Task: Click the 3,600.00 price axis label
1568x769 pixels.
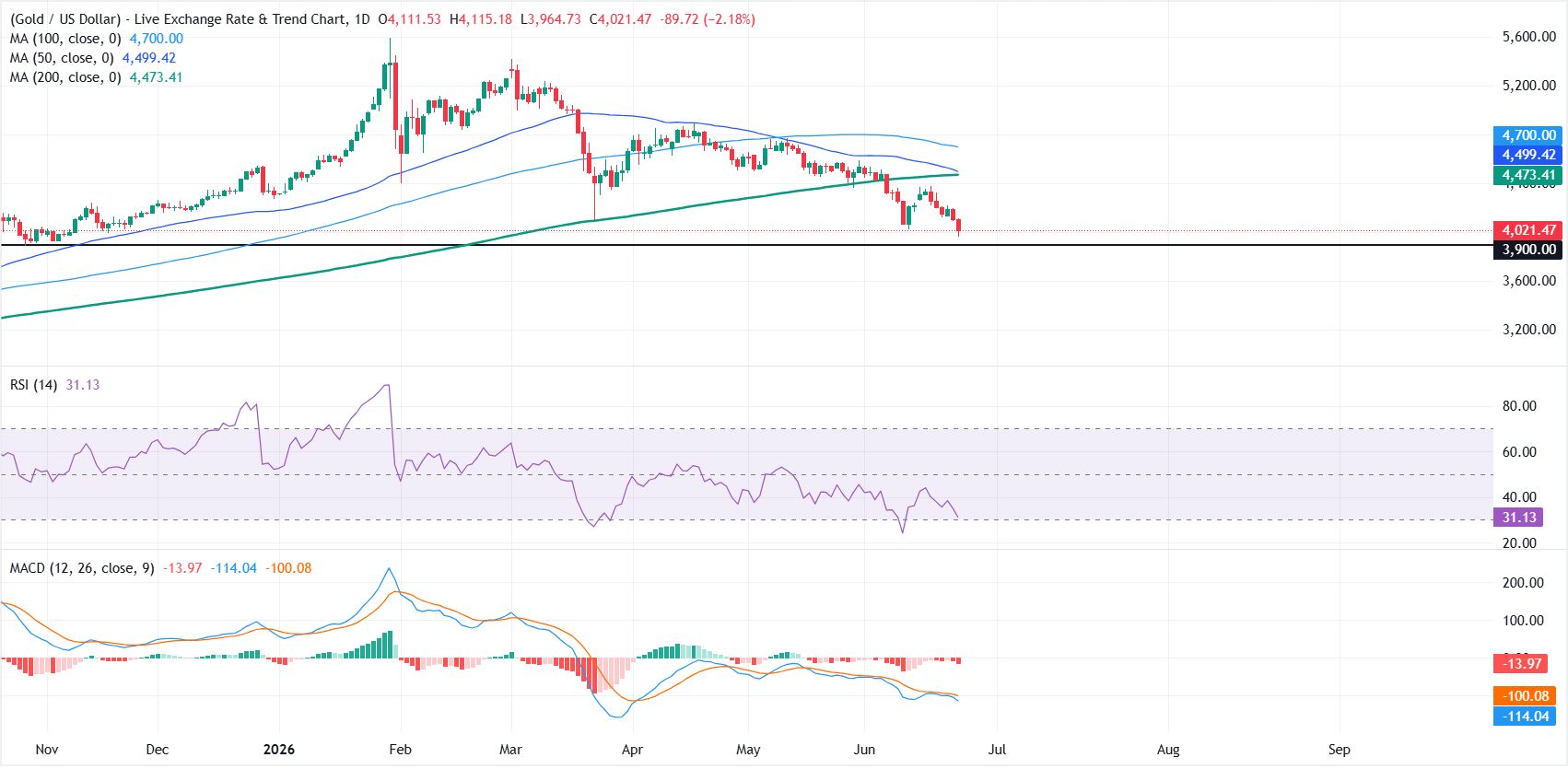Action: [x=1528, y=281]
